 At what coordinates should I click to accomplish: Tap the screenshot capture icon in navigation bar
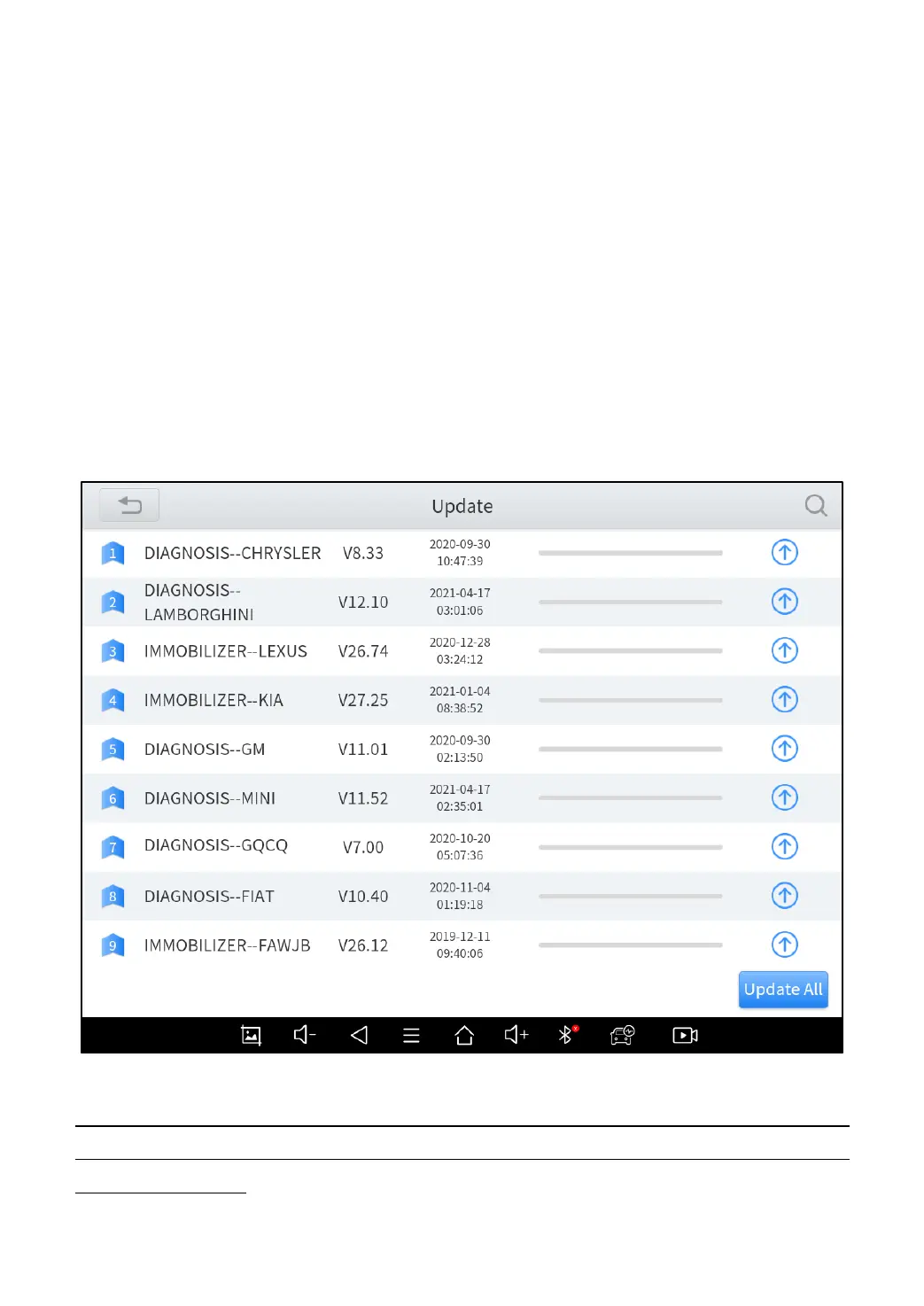(252, 1035)
